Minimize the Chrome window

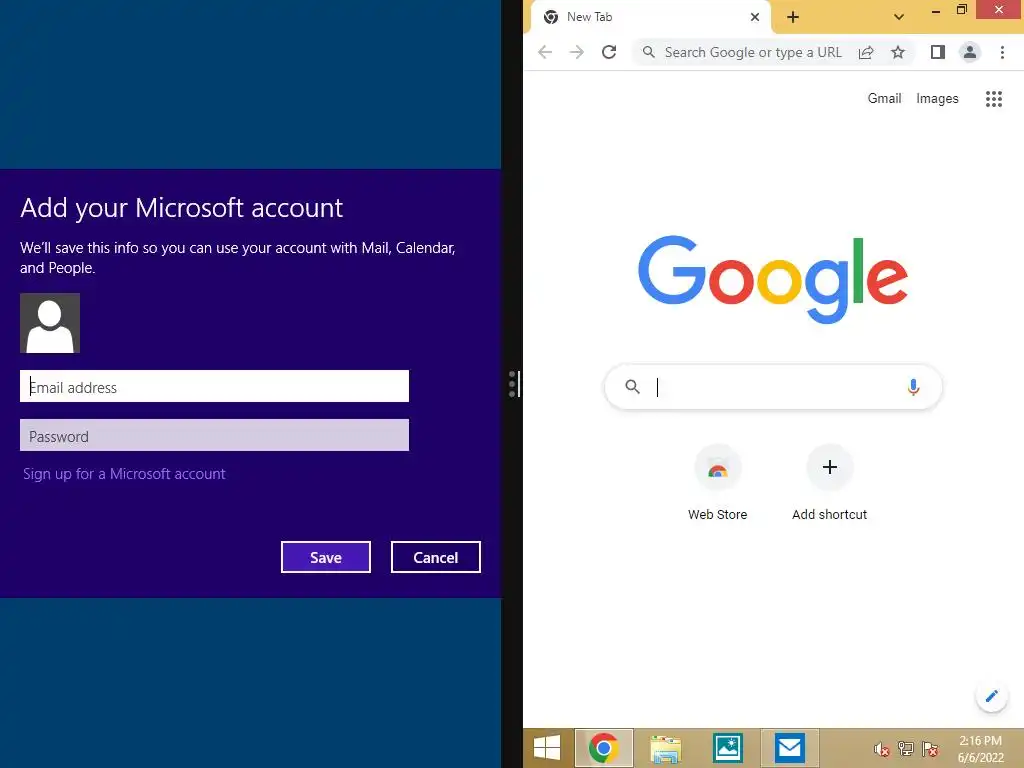click(x=936, y=10)
